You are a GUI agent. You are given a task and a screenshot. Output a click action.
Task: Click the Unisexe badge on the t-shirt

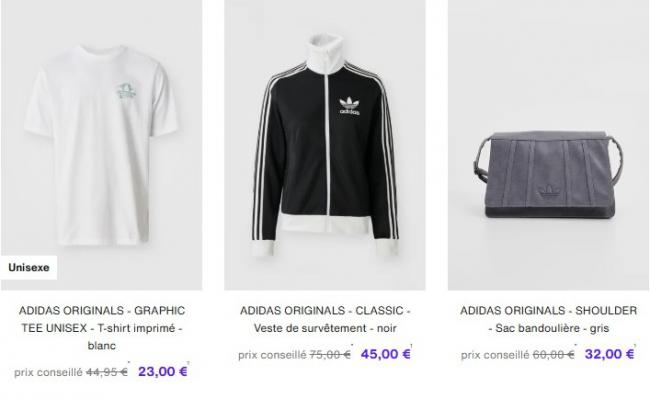point(29,268)
